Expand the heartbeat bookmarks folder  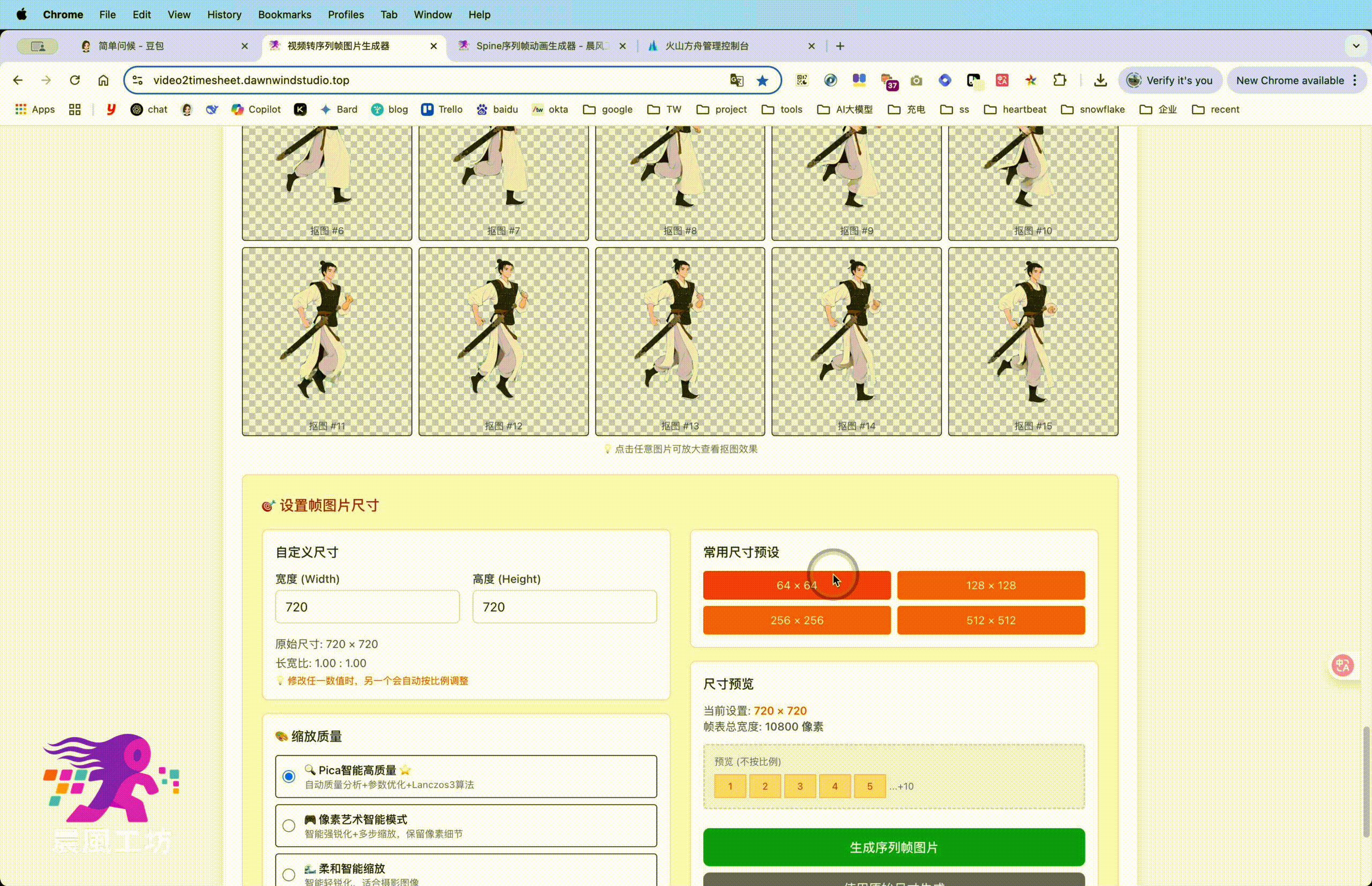point(1015,109)
